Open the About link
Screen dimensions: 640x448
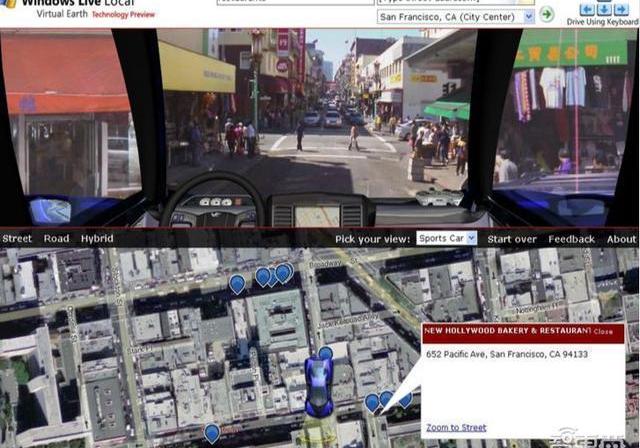[621, 239]
